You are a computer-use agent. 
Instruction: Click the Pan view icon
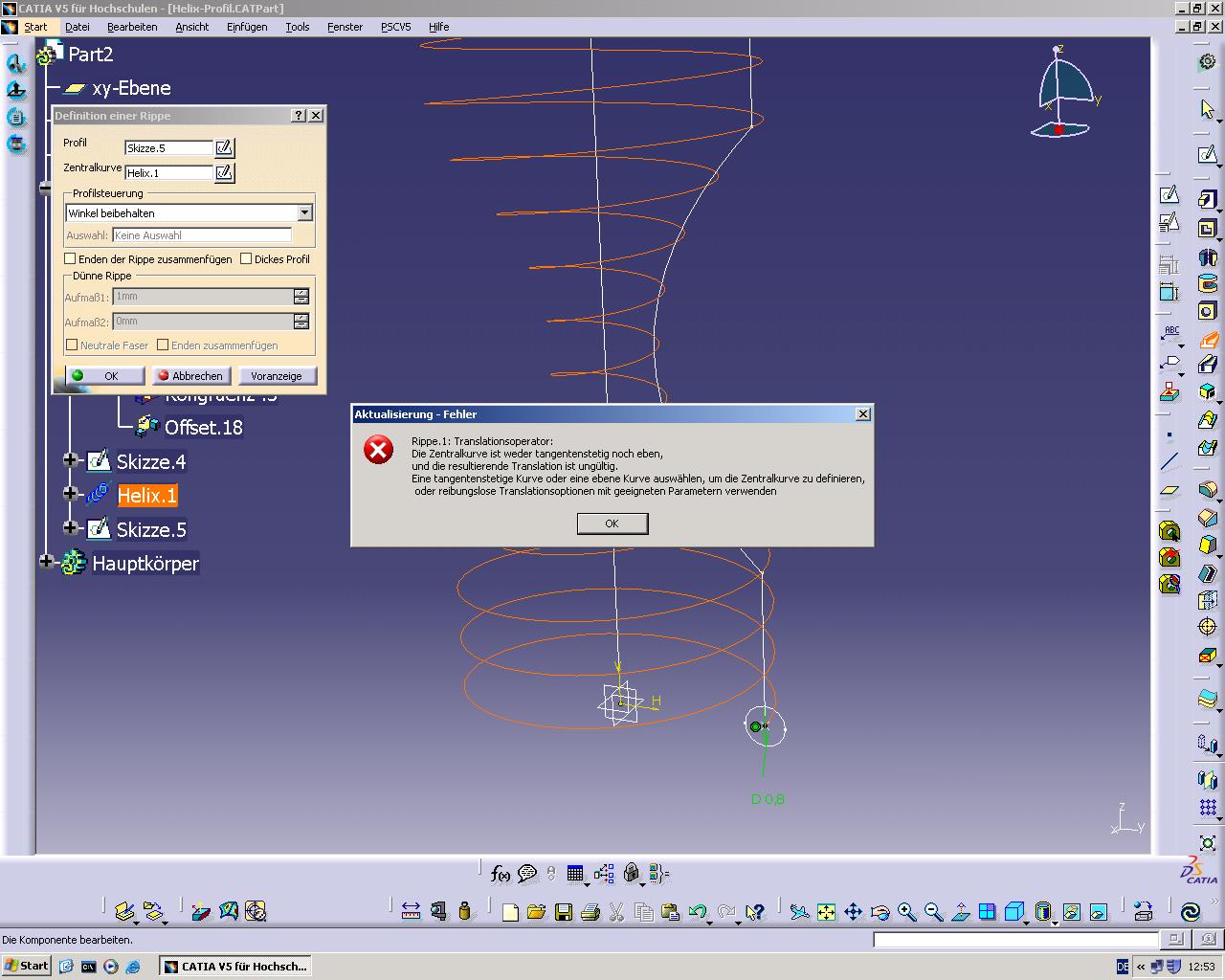853,912
